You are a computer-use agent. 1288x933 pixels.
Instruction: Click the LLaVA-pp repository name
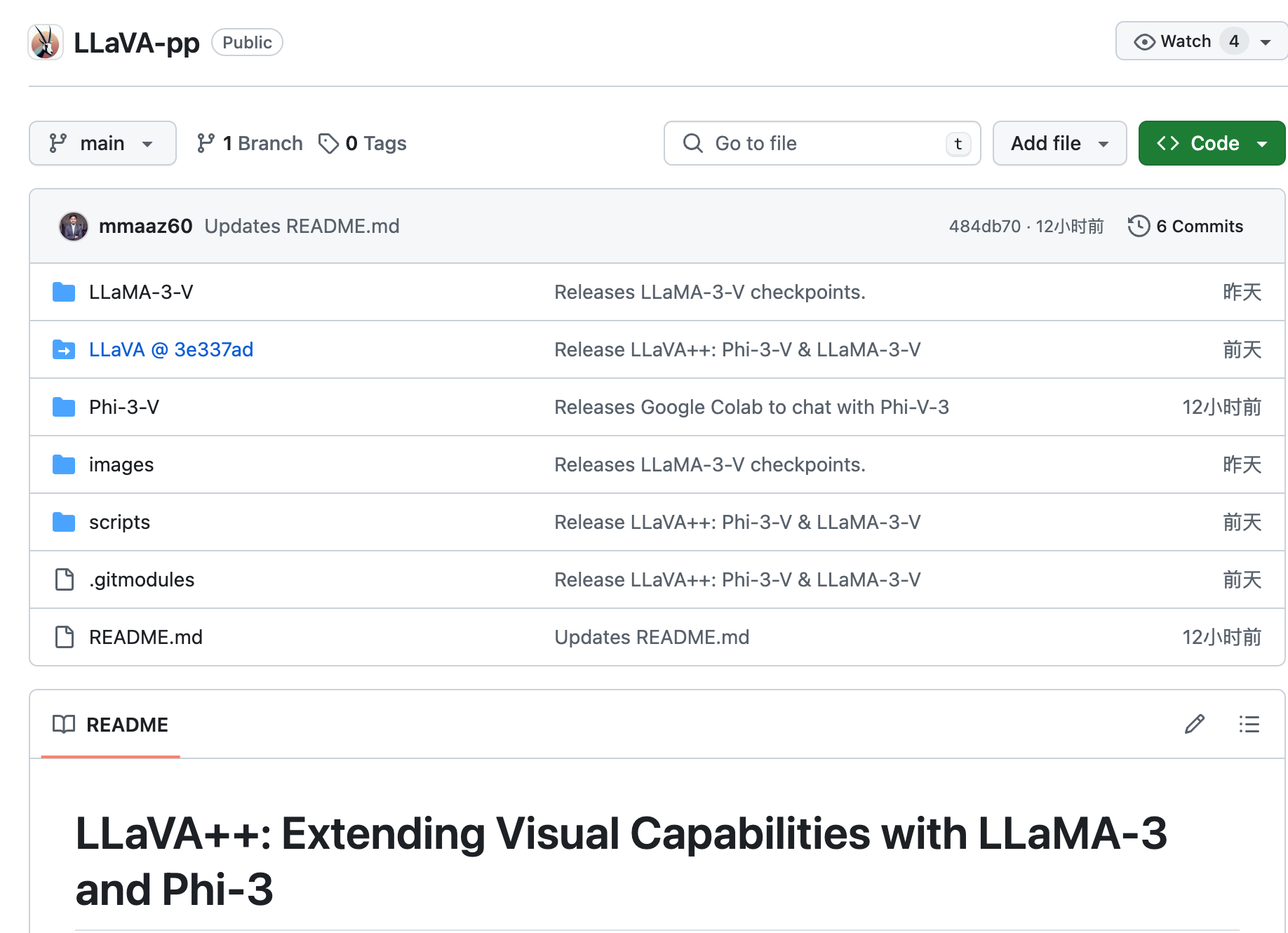pos(137,43)
